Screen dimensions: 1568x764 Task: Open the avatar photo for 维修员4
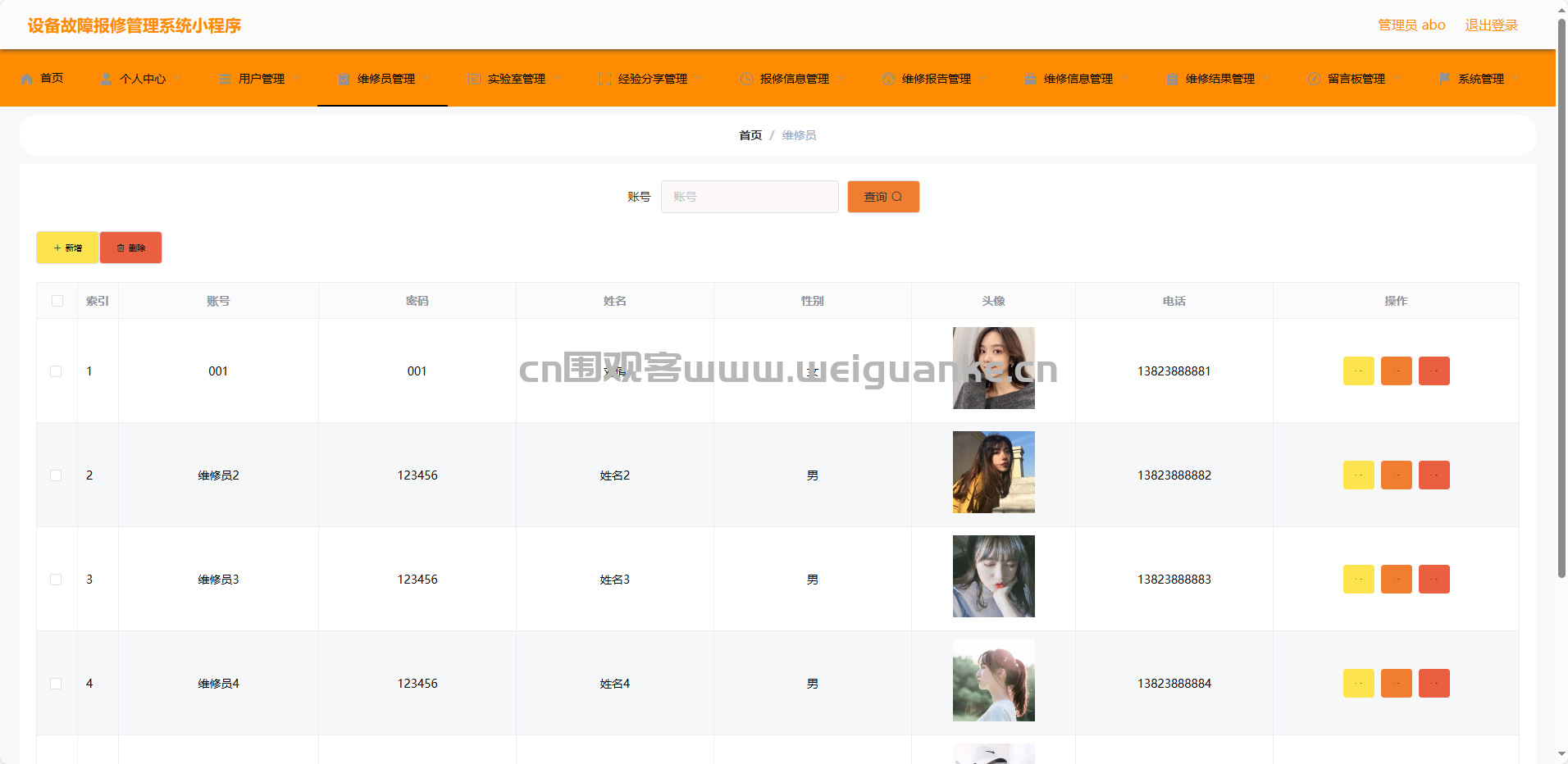pos(994,680)
